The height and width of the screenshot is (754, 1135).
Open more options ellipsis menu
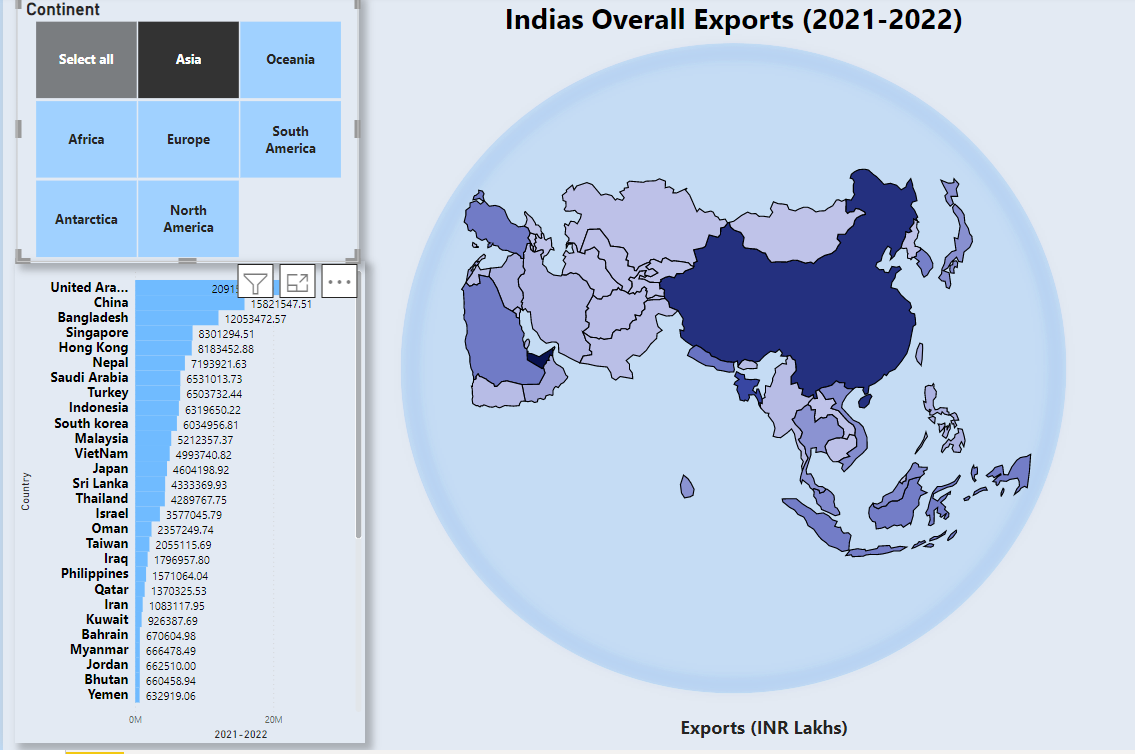pyautogui.click(x=340, y=282)
